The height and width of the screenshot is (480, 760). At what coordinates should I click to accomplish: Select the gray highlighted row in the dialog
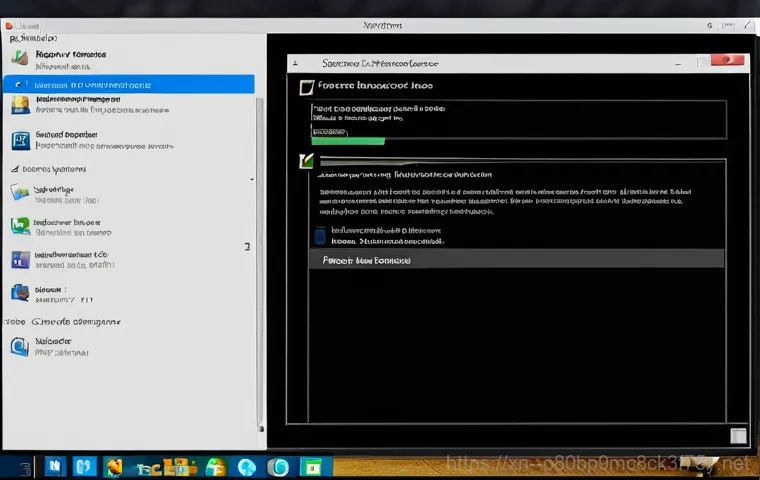click(517, 259)
